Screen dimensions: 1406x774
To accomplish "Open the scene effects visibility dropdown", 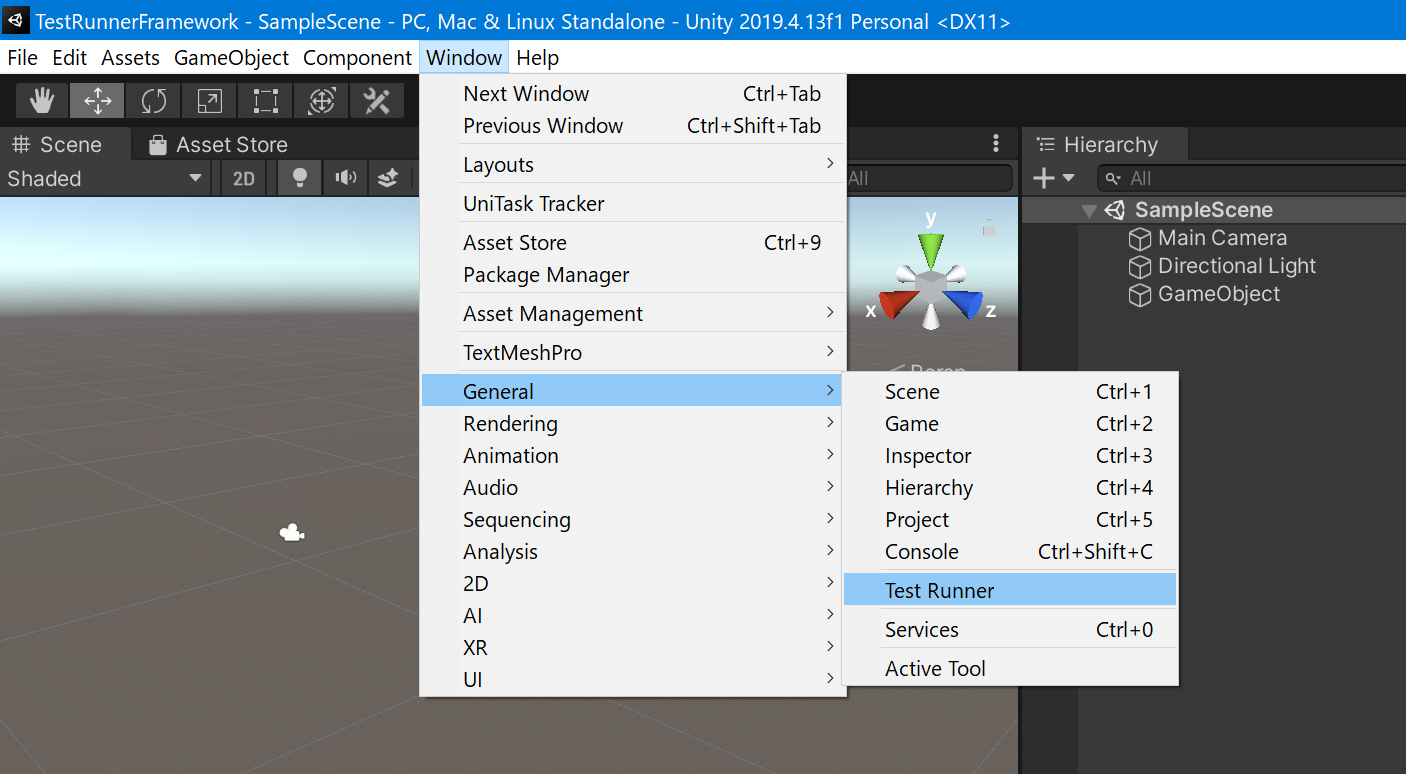I will [x=388, y=177].
